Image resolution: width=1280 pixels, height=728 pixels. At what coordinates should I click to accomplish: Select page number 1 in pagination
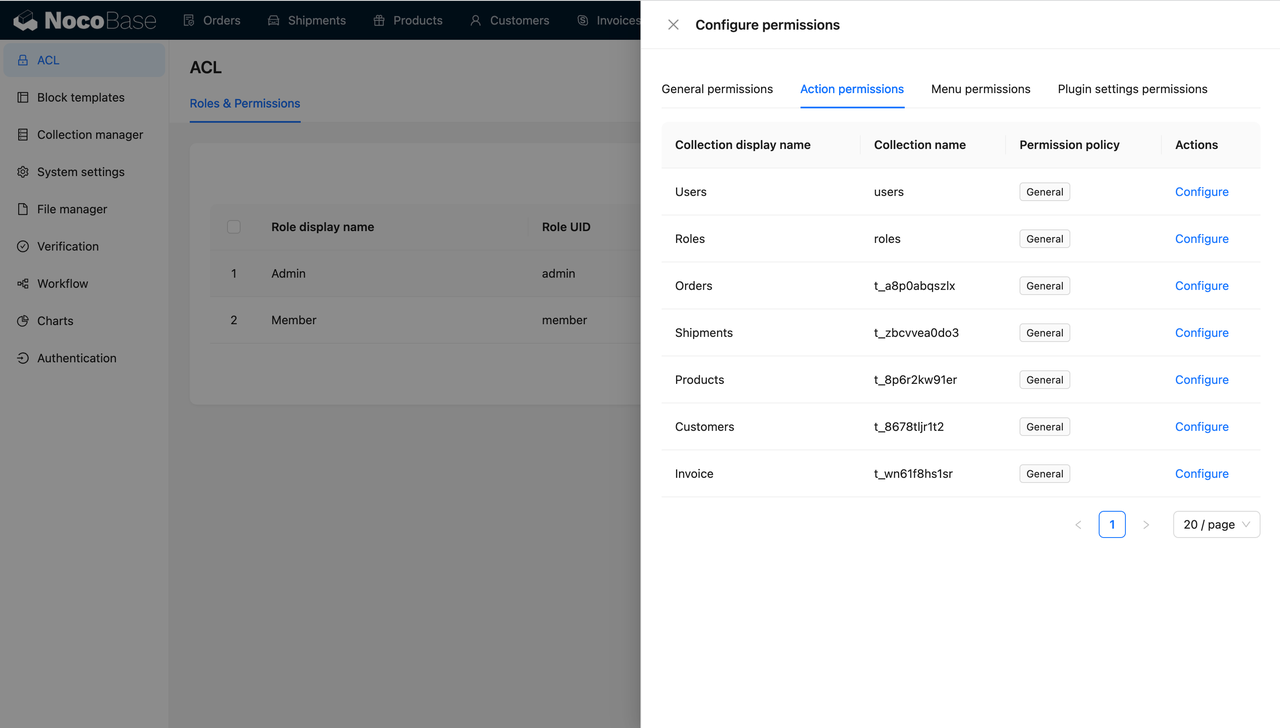1112,524
